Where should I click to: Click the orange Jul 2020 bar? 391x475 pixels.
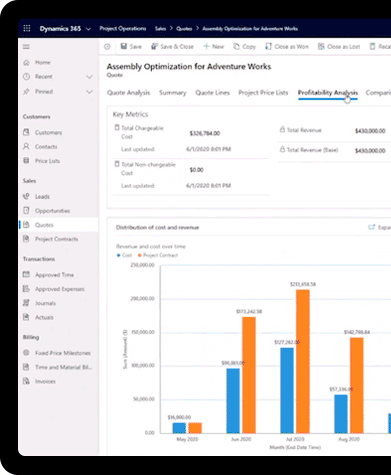coord(303,361)
